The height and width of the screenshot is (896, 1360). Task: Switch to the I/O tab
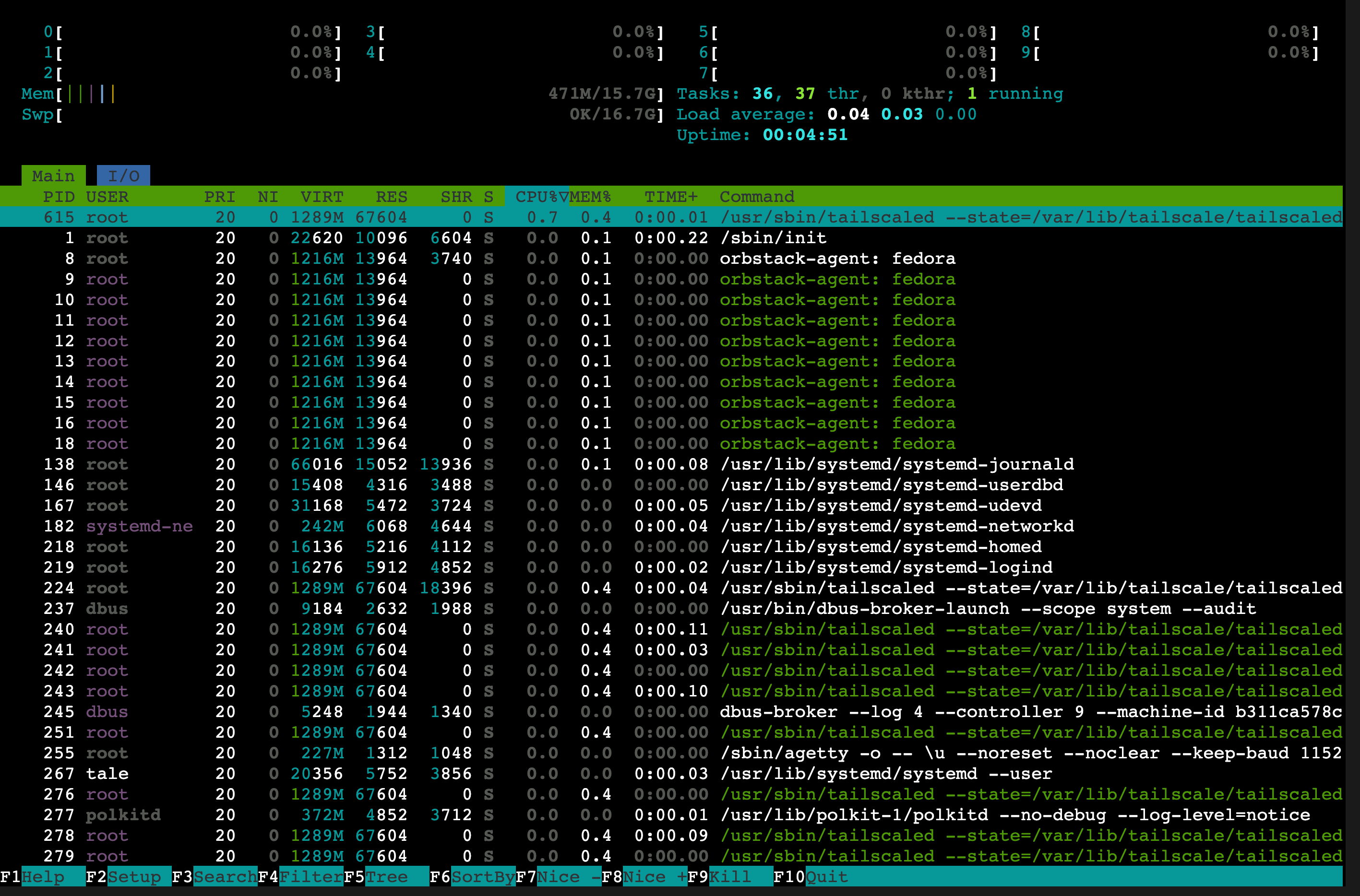tap(123, 176)
